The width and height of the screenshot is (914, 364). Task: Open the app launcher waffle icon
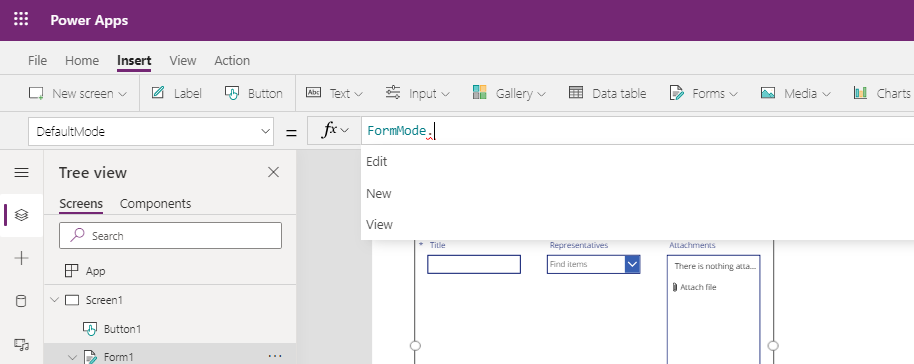(x=21, y=20)
